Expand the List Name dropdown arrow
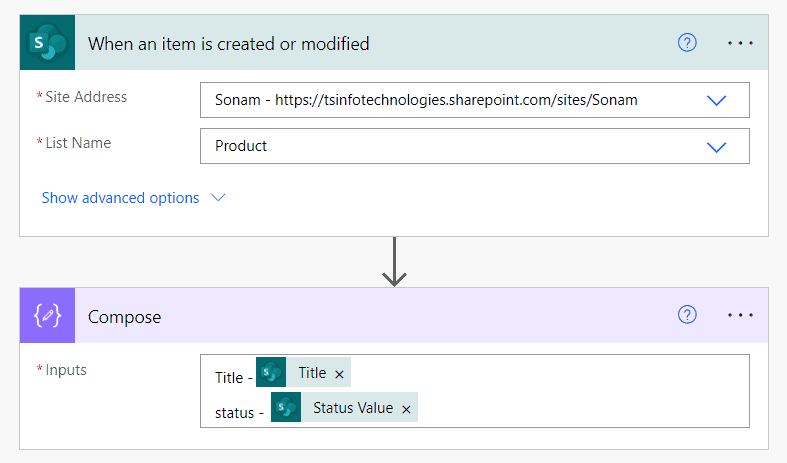The image size is (787, 463). point(717,146)
